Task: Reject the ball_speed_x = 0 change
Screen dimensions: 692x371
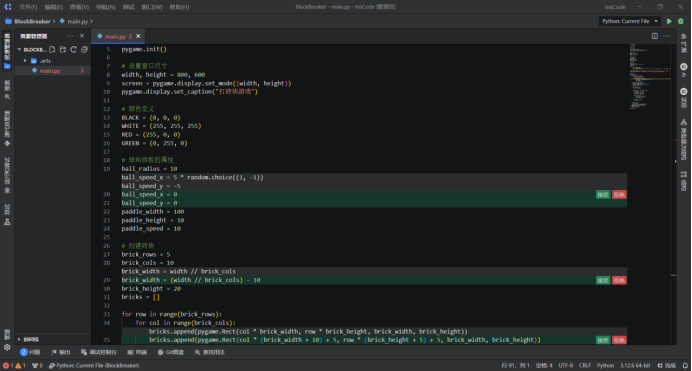Action: 619,195
